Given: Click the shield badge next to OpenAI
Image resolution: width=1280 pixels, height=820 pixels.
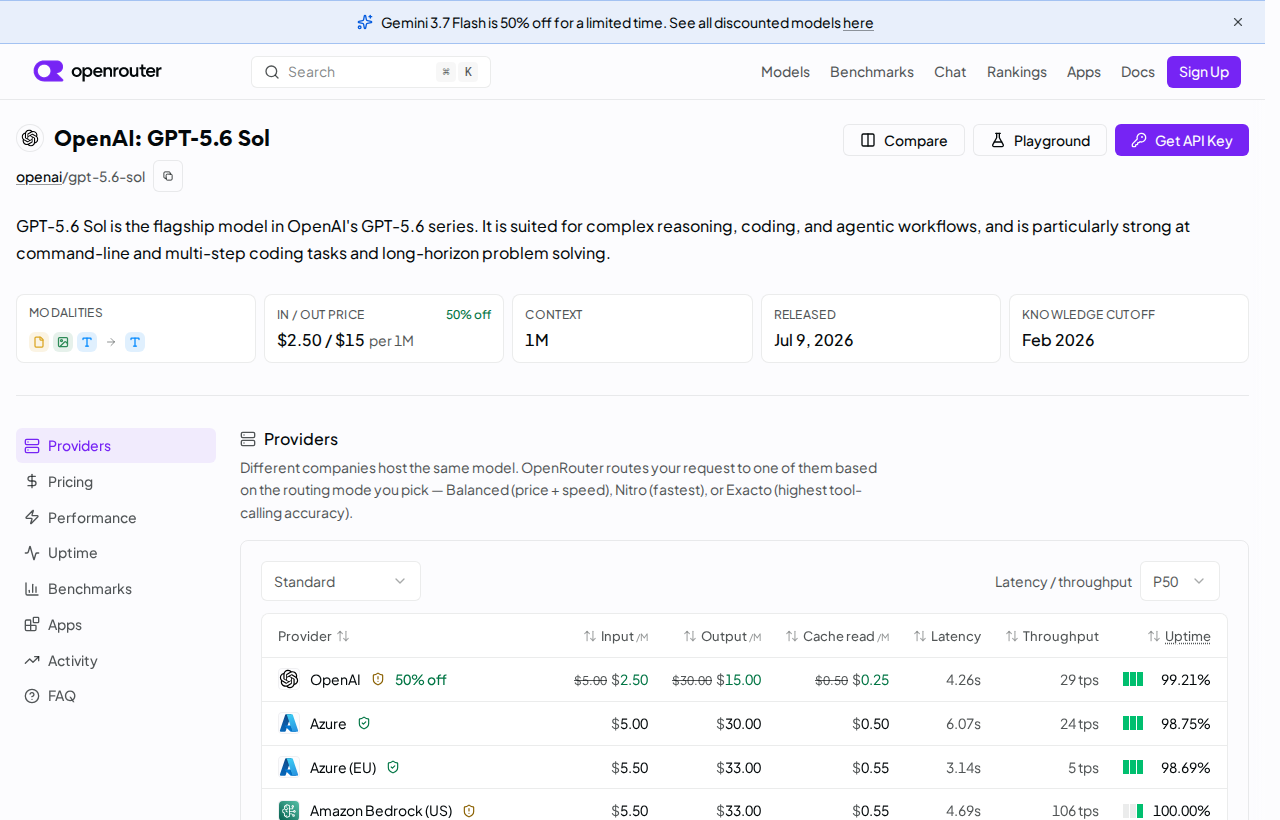Looking at the screenshot, I should 378,679.
